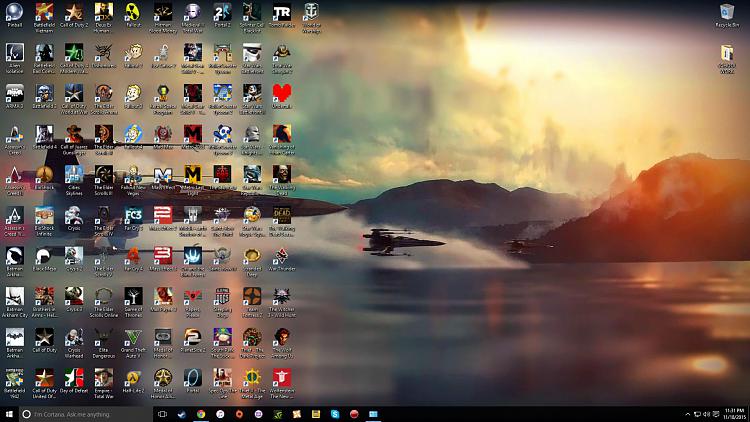Image resolution: width=750 pixels, height=422 pixels.
Task: Open the volume control in the tray
Action: [706, 414]
